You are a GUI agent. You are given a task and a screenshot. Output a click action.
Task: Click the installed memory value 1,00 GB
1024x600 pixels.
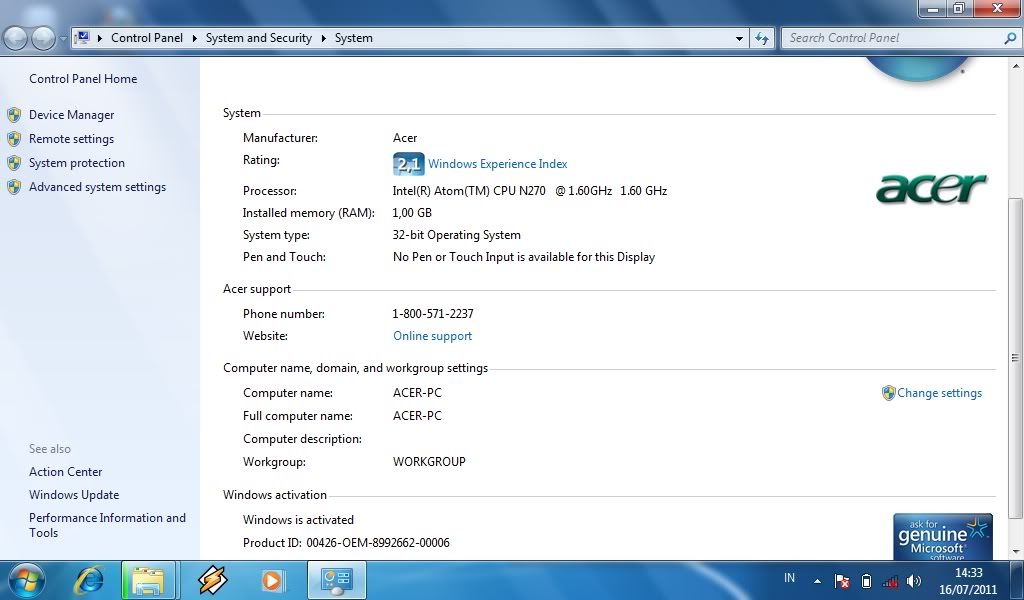[x=412, y=213]
